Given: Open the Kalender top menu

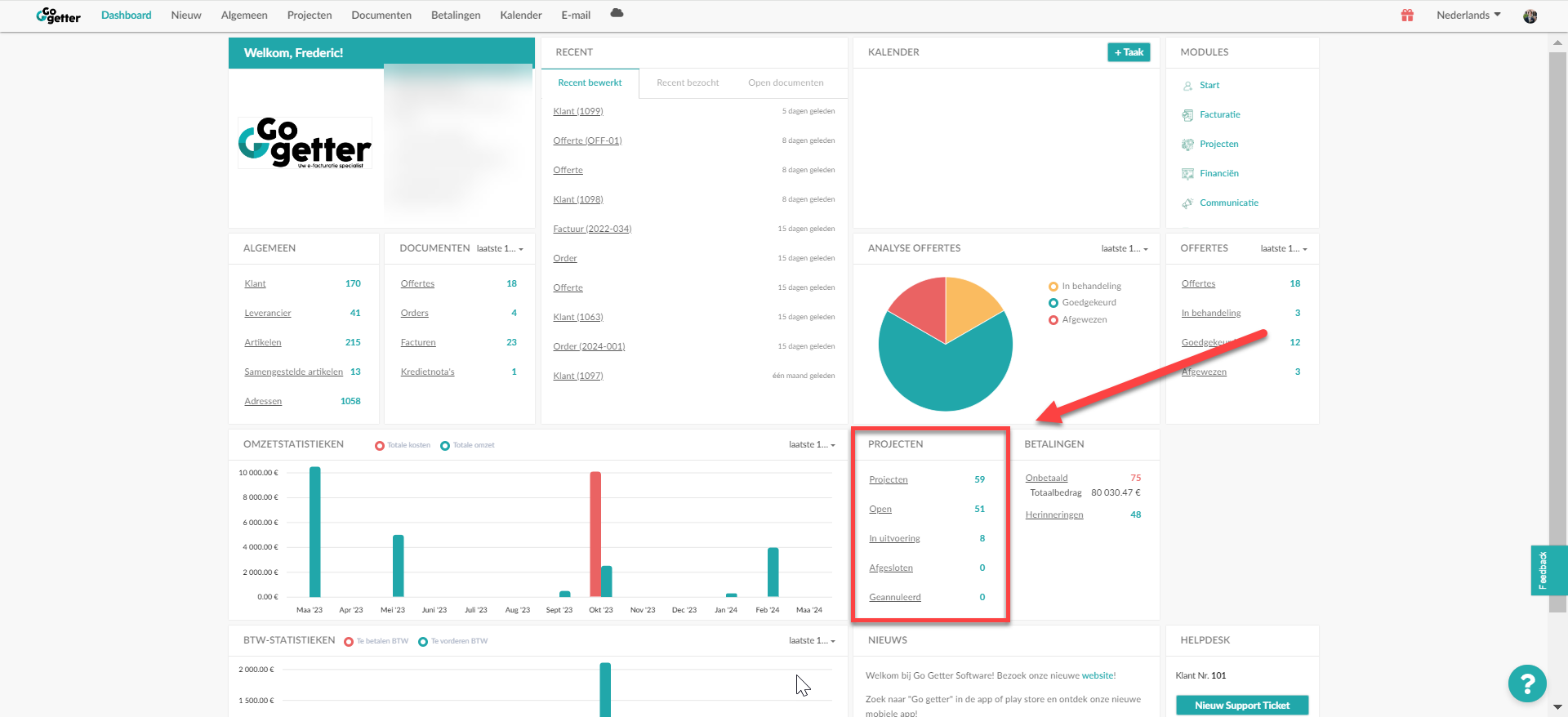Looking at the screenshot, I should pos(521,16).
